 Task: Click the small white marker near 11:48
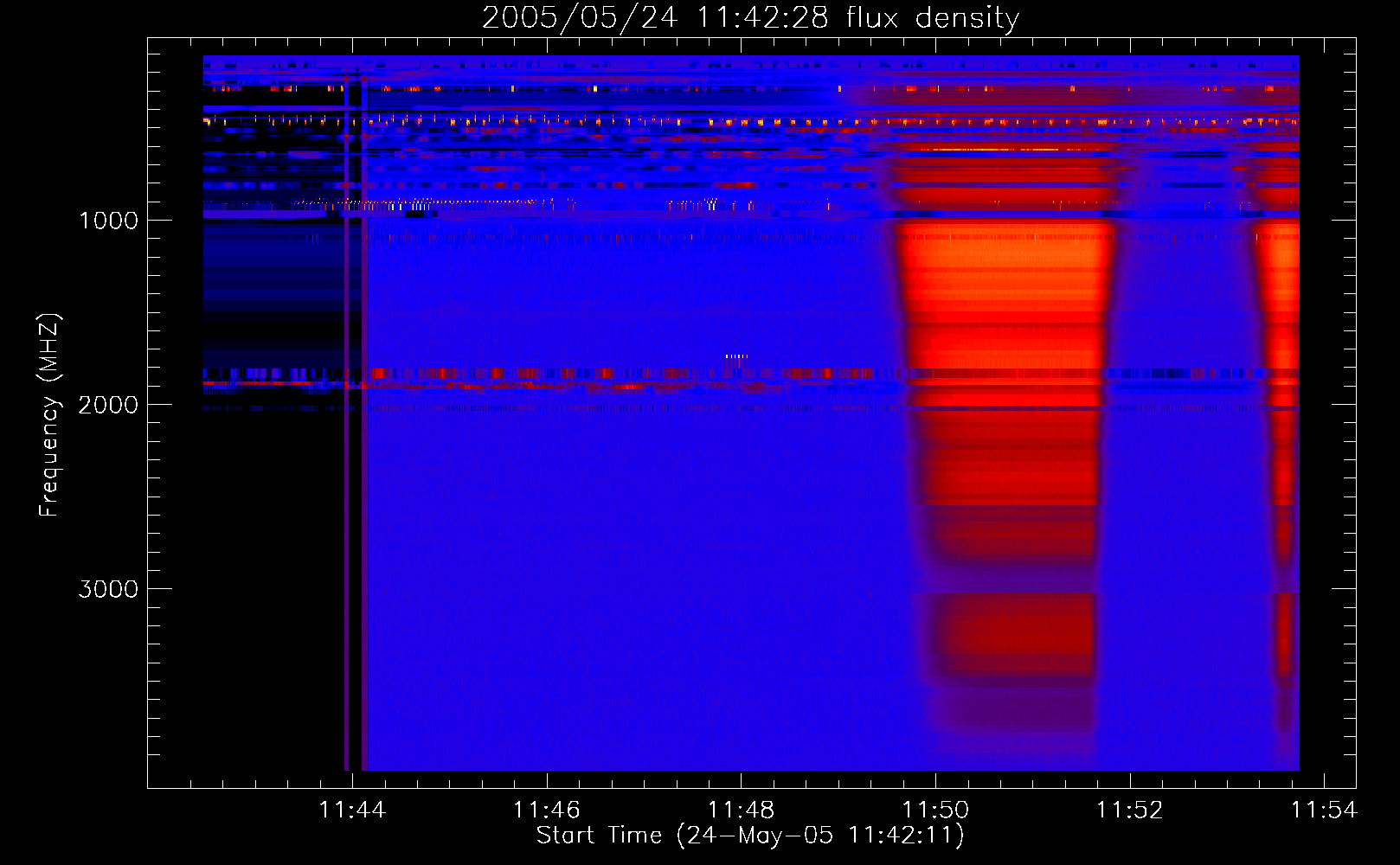(736, 356)
